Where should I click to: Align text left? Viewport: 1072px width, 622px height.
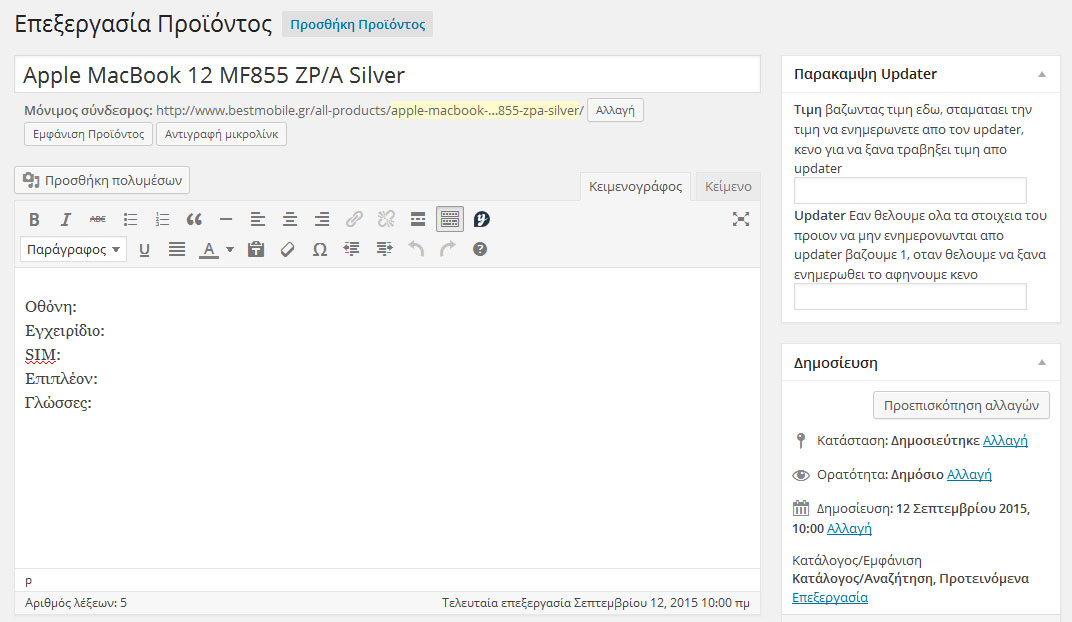258,219
